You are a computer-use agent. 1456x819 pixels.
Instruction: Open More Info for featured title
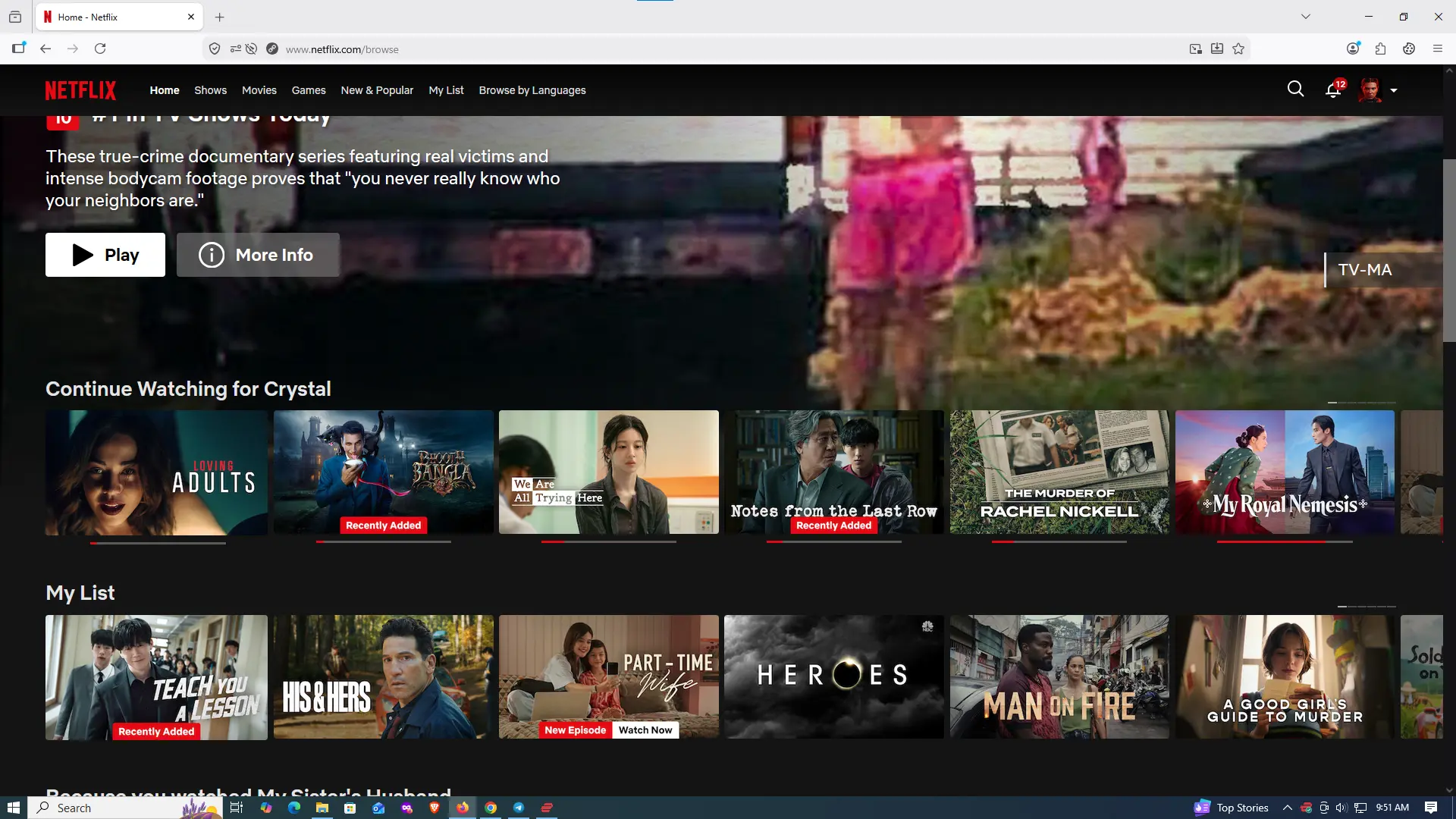tap(258, 255)
